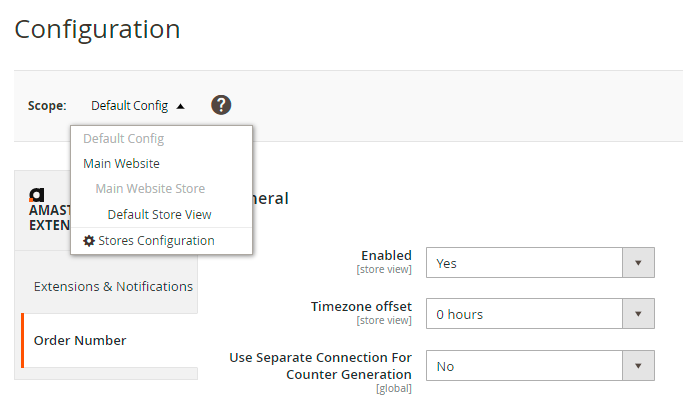Screen dimensions: 683x419
Task: Choose Default Store View scope
Action: click(159, 214)
